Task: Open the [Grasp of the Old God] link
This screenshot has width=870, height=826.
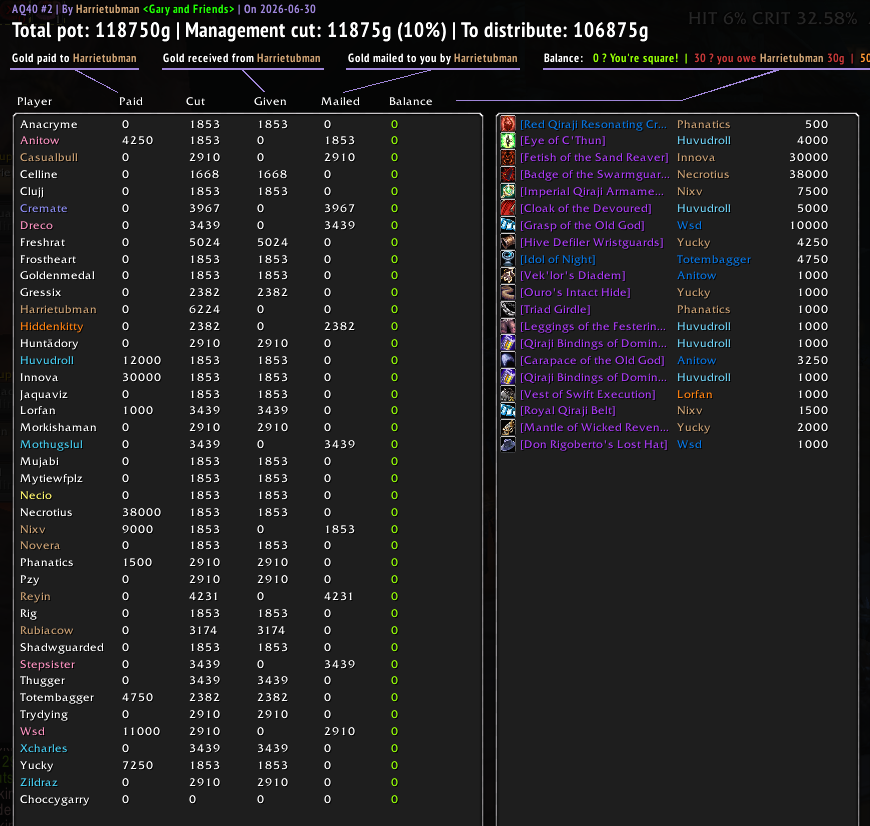Action: [x=582, y=225]
